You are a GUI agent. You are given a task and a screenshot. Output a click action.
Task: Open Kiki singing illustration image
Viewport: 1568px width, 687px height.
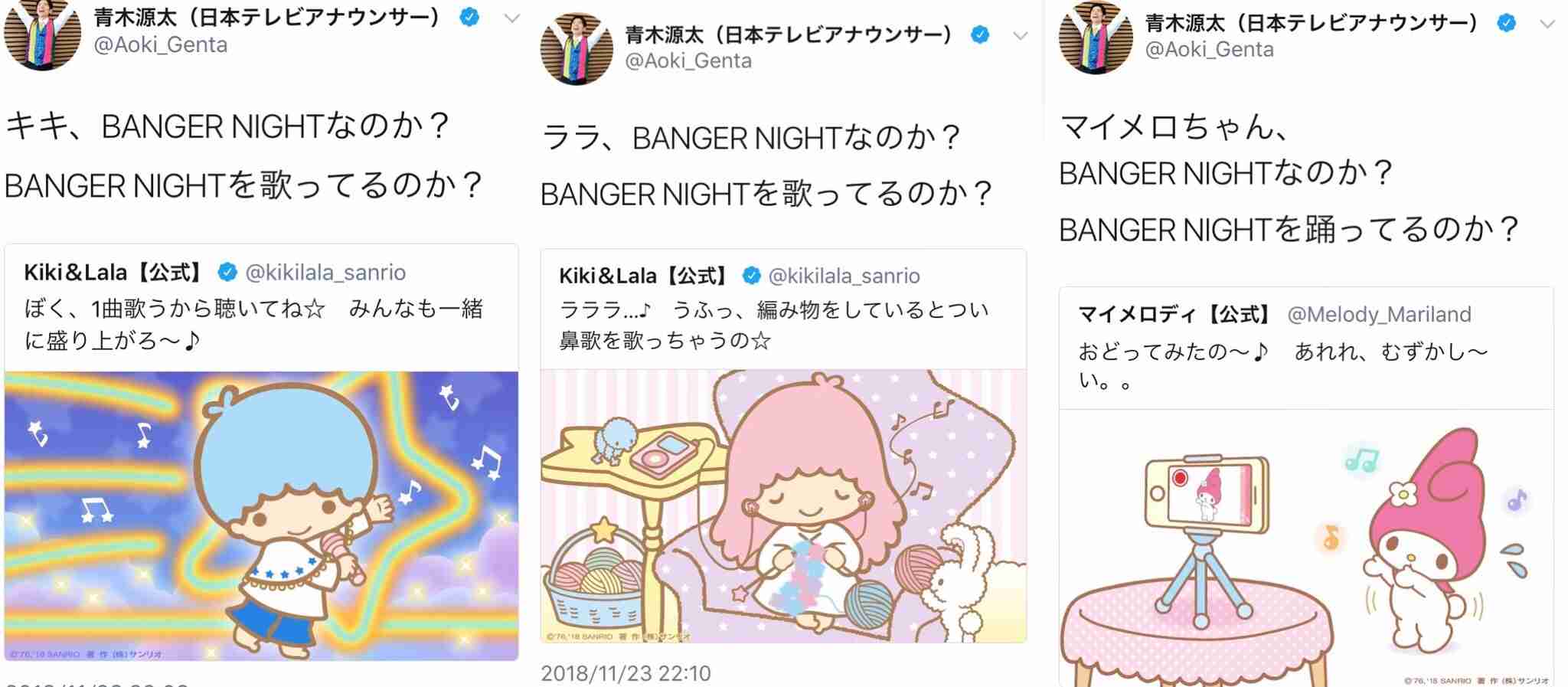(261, 515)
